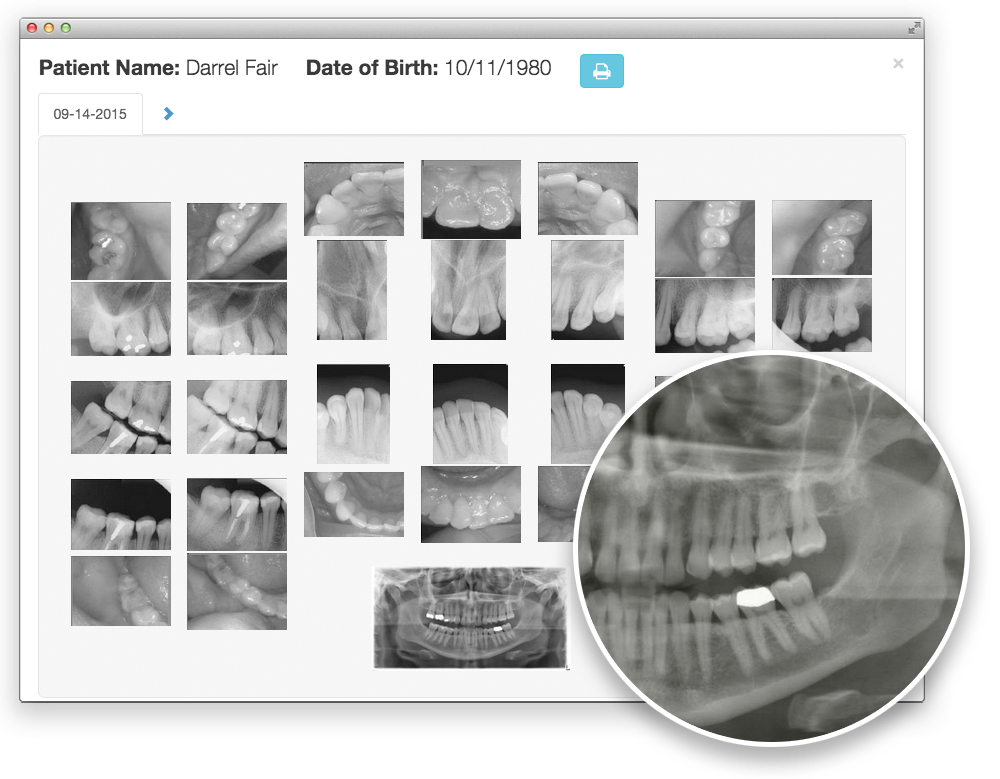Viewport: 1000px width, 779px height.
Task: Click the red close window button
Action: tap(32, 27)
